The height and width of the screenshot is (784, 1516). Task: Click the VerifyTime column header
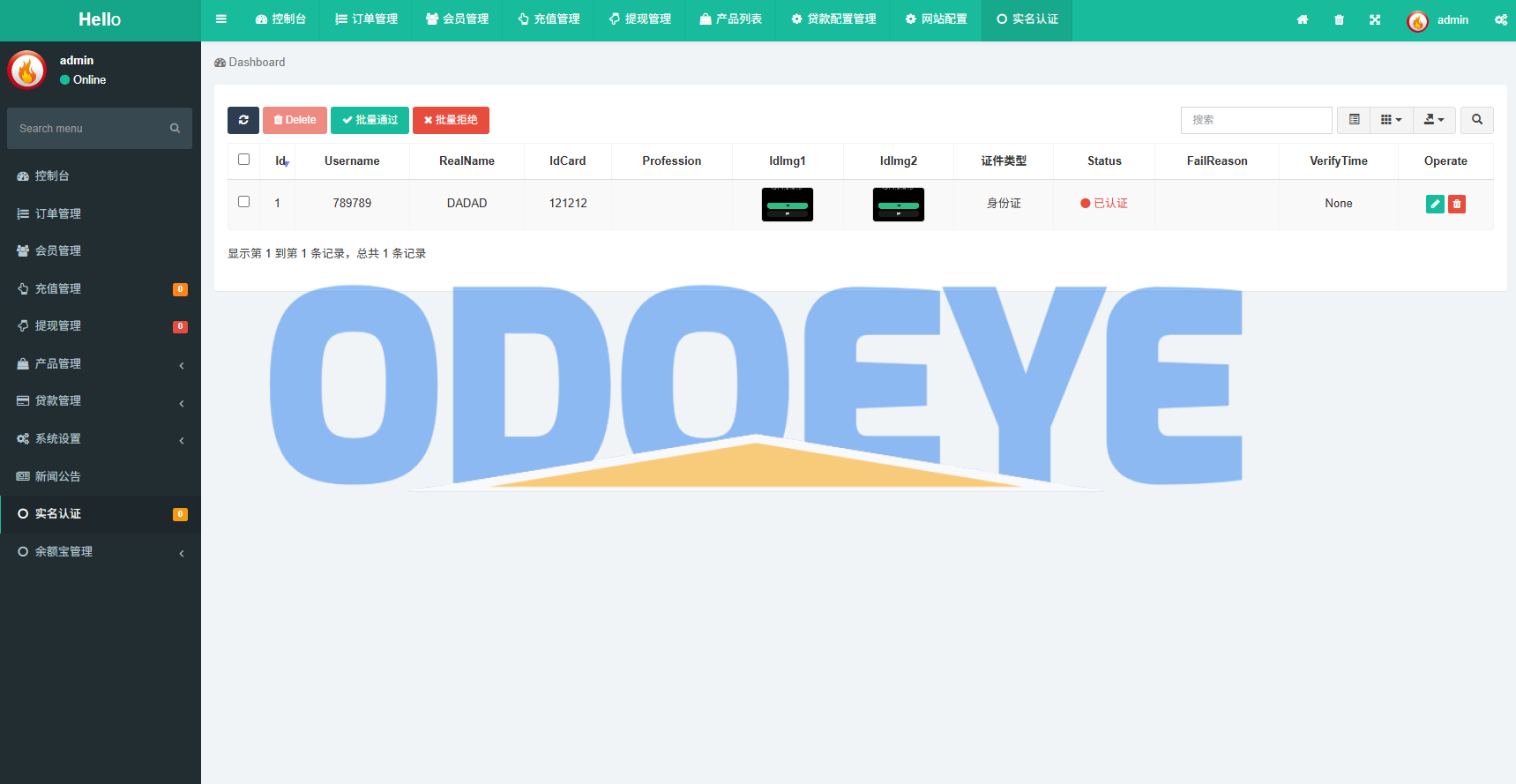(x=1339, y=161)
